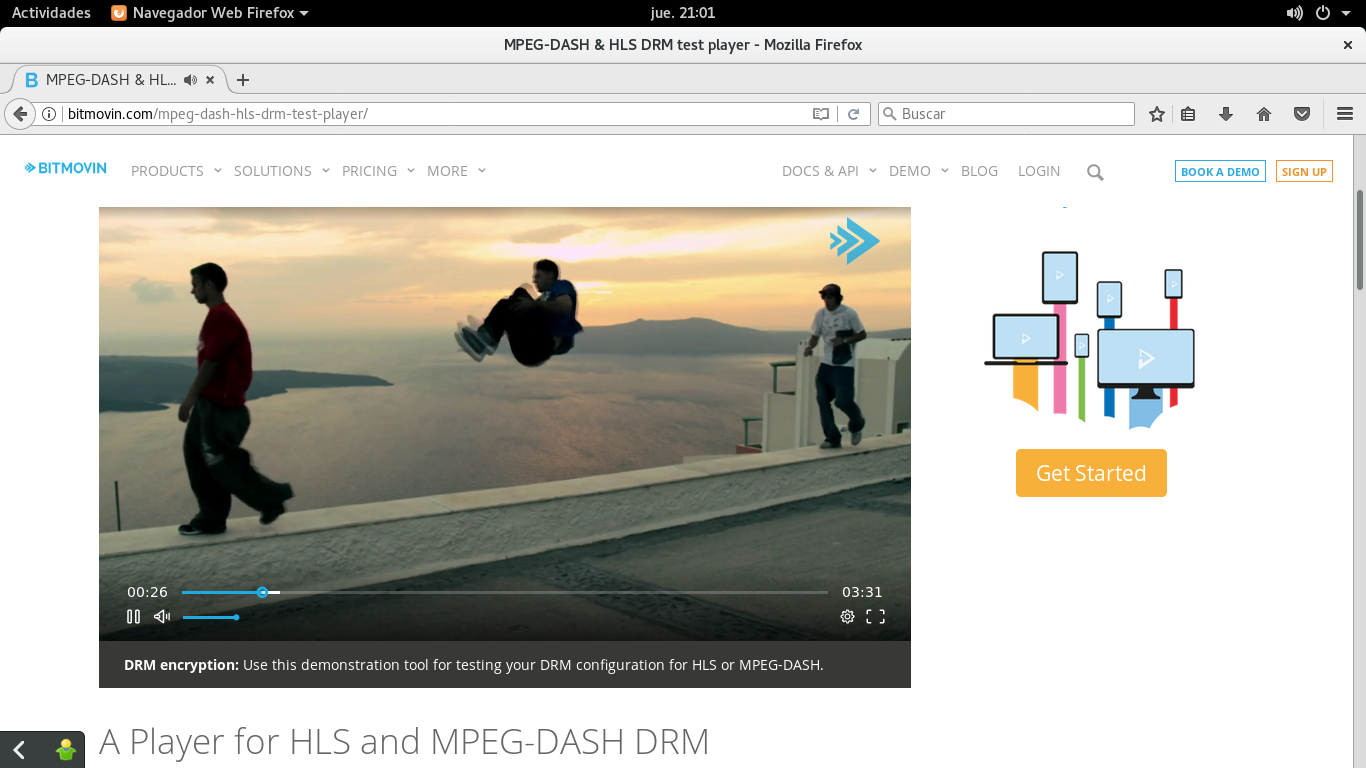Click the left chevron at bottom corner
The height and width of the screenshot is (768, 1366).
19,750
